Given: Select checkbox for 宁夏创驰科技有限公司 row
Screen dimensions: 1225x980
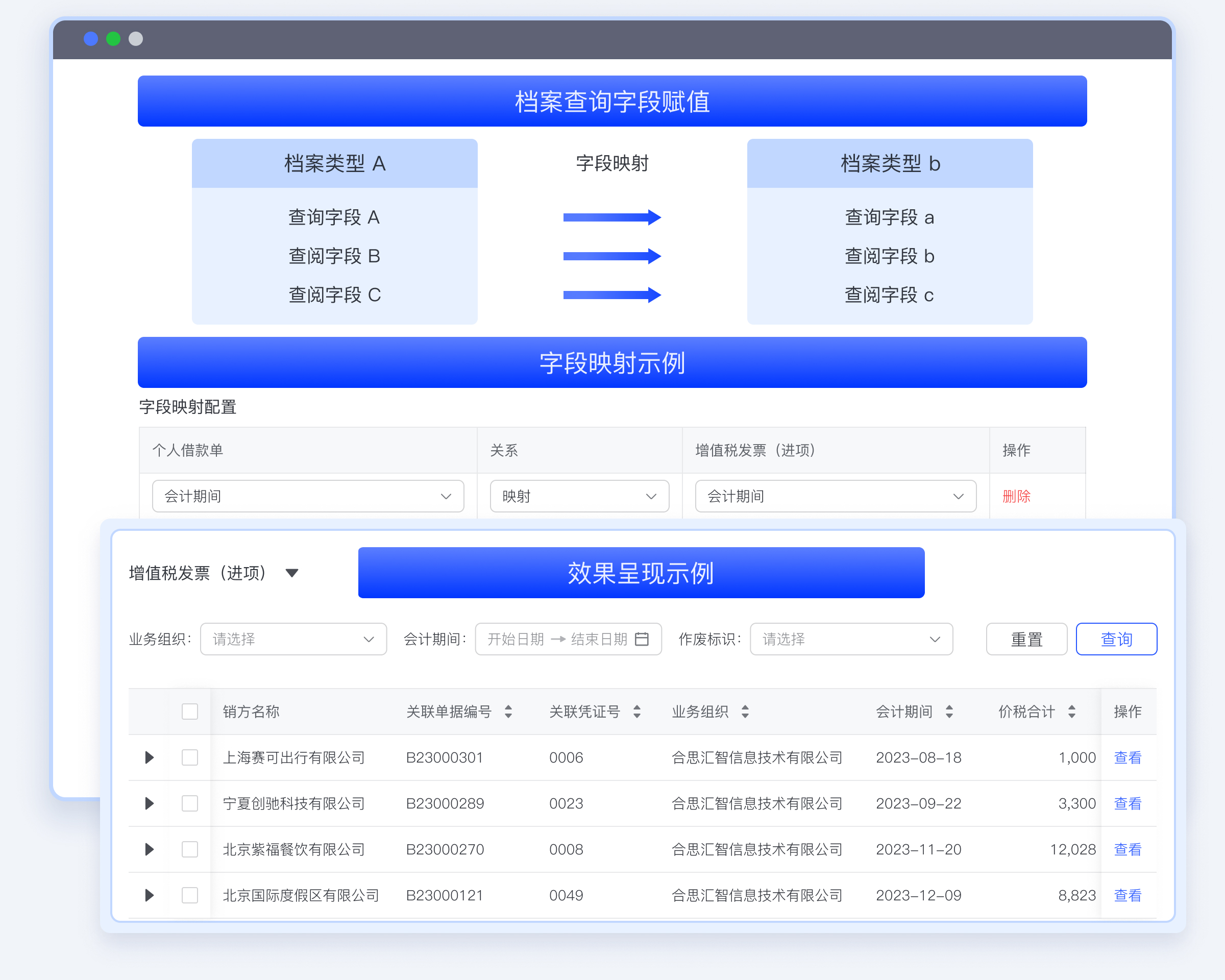Looking at the screenshot, I should (190, 803).
